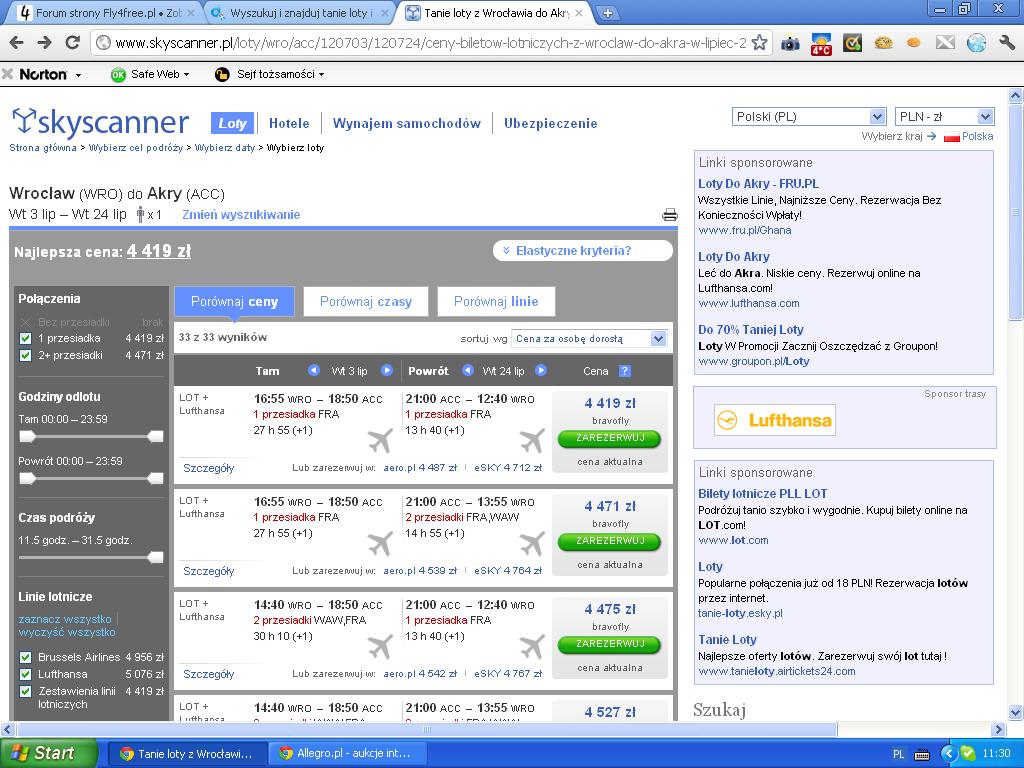The image size is (1024, 768).
Task: Open a new browser tab
Action: tap(607, 13)
